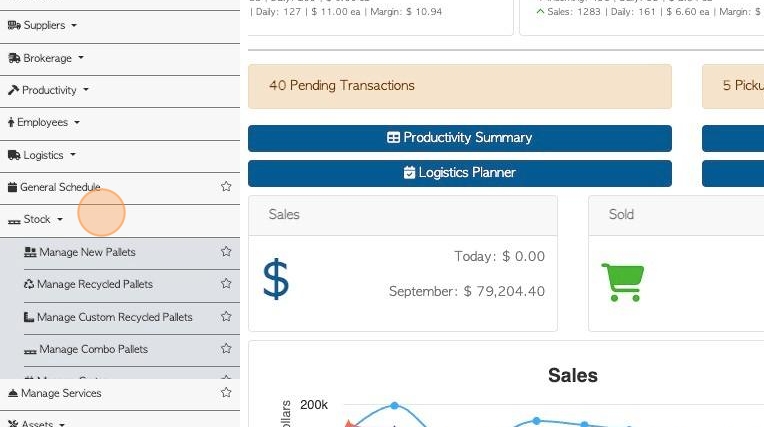Open General Schedule from the sidebar
The width and height of the screenshot is (764, 427).
point(54,187)
